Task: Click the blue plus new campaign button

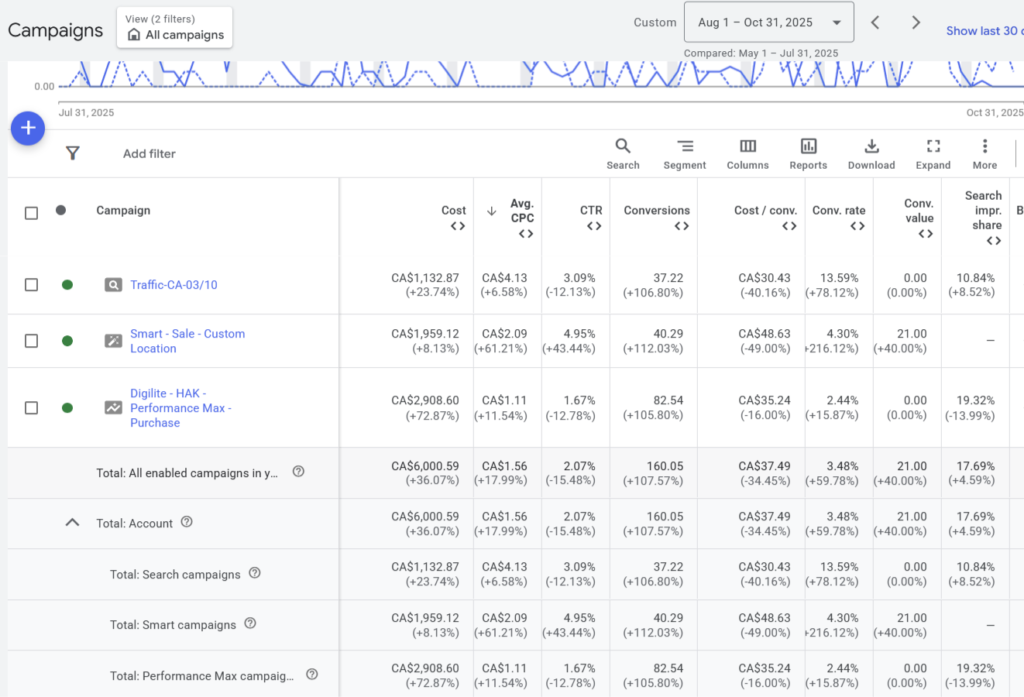Action: coord(28,128)
